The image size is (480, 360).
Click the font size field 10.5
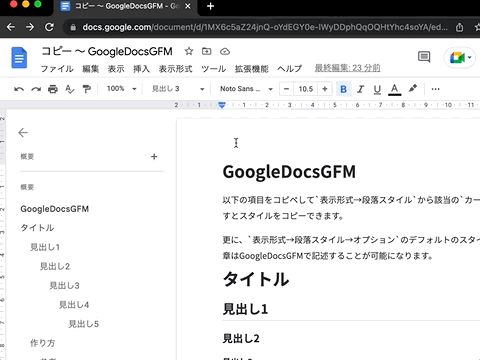306,89
